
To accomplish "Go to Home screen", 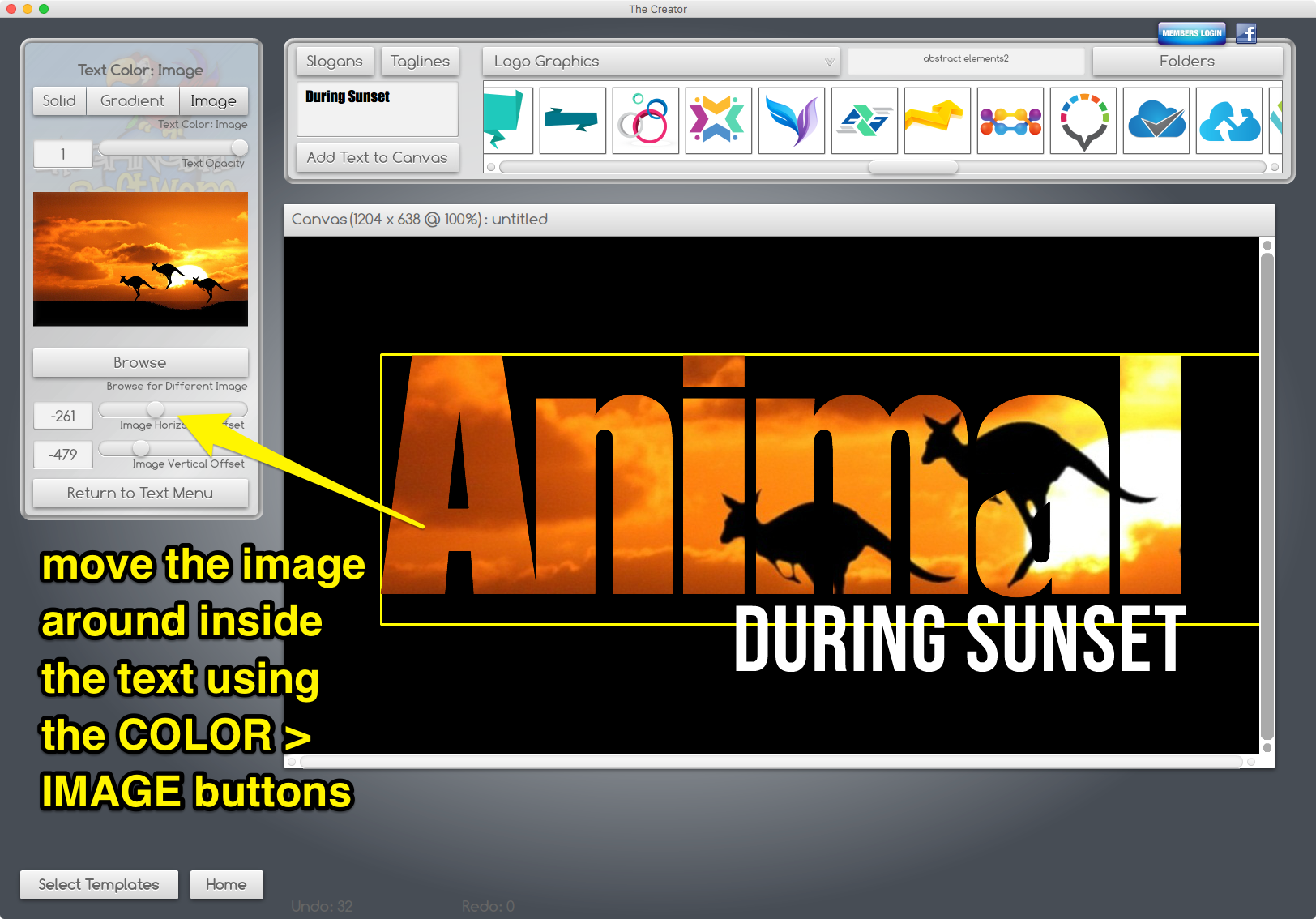I will (x=226, y=884).
